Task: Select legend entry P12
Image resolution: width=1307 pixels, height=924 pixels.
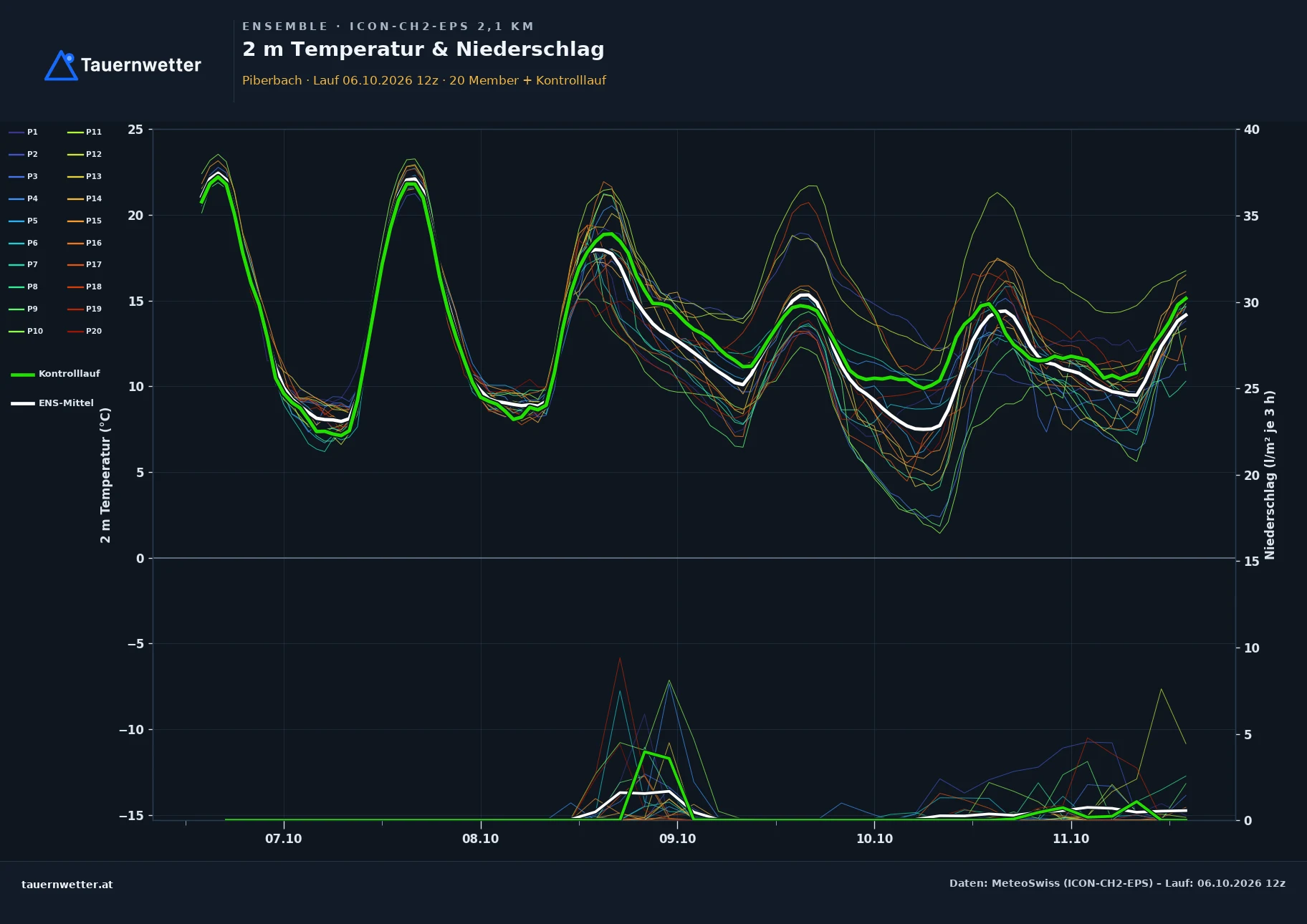Action: [x=85, y=154]
